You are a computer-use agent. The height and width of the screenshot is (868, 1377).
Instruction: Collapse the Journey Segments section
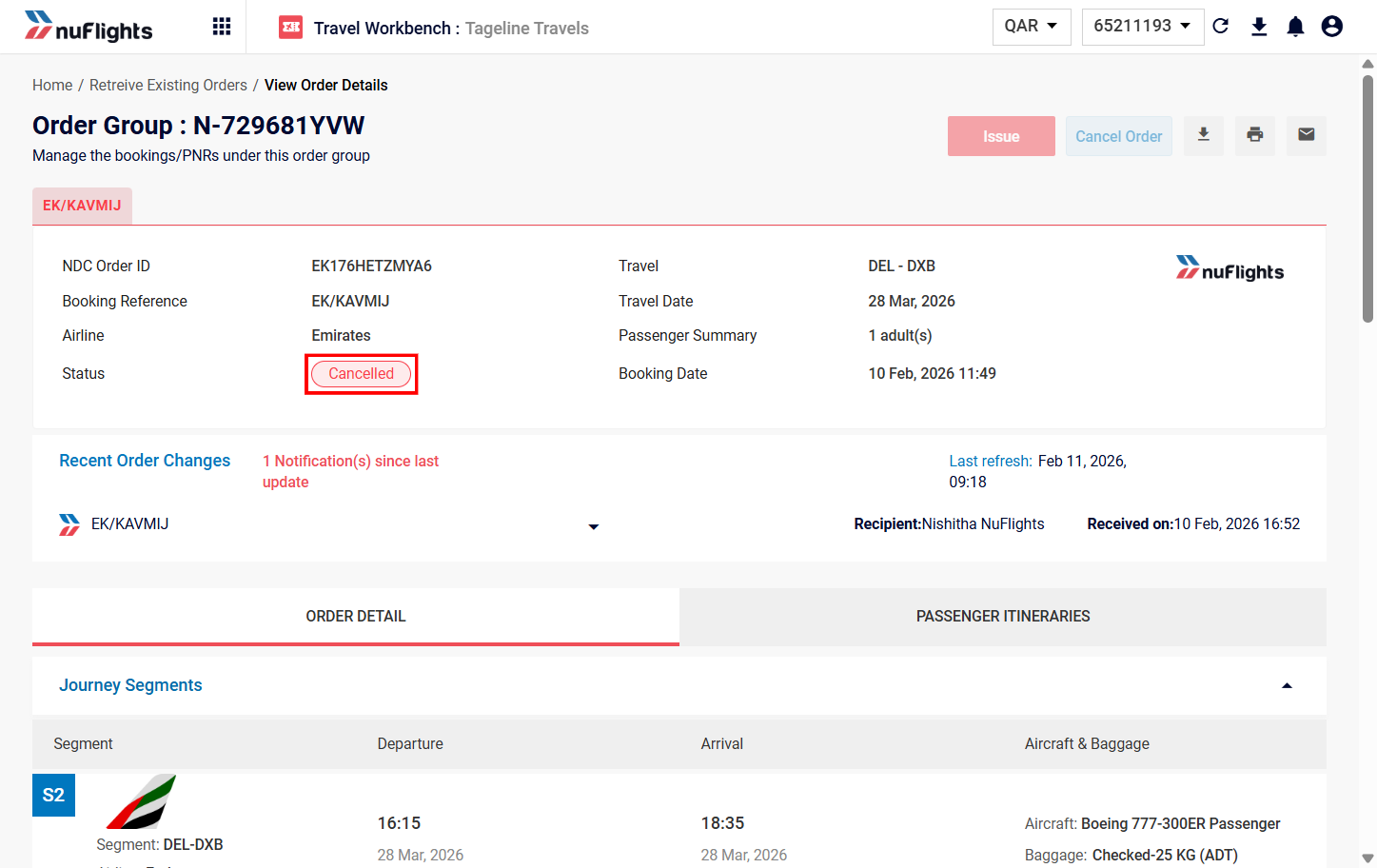tap(1287, 685)
